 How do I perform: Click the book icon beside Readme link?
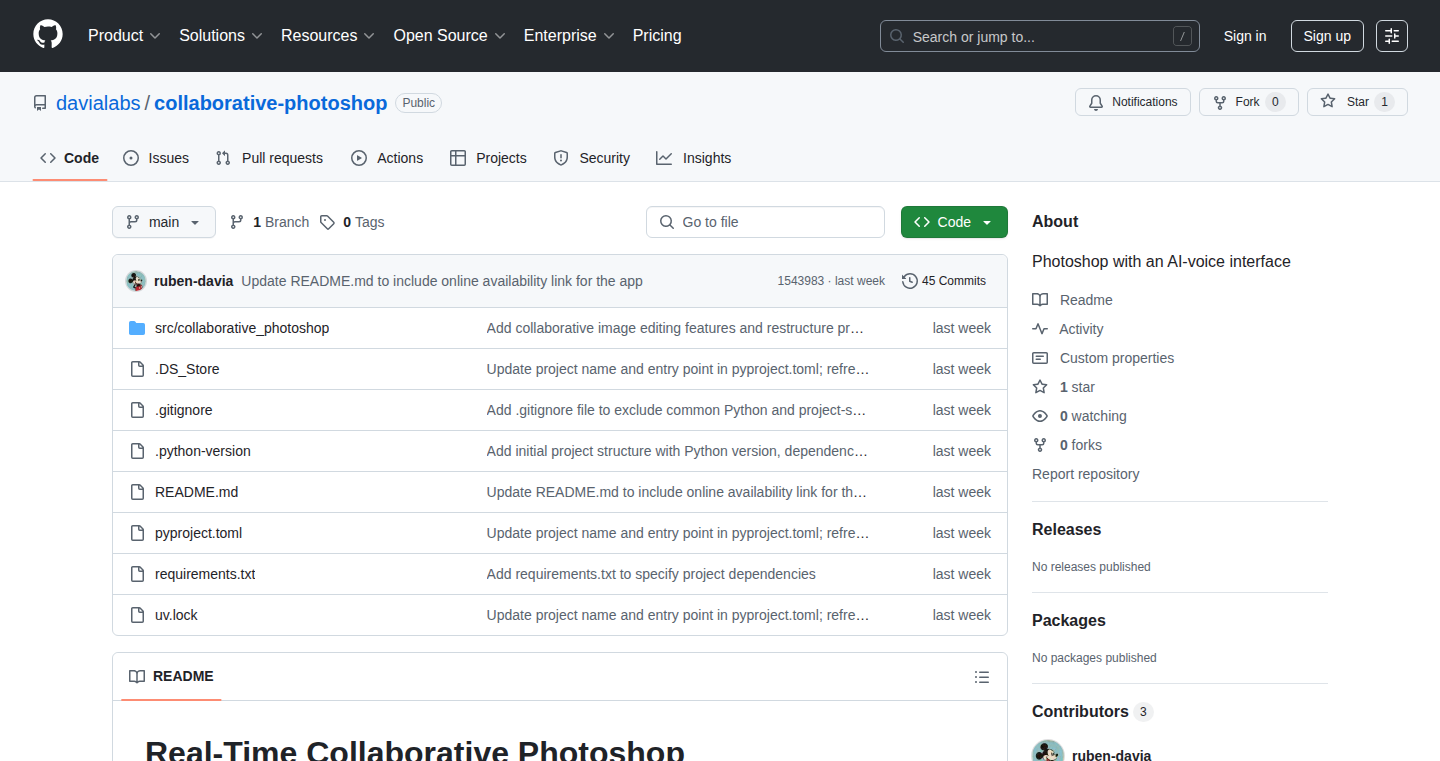tap(1040, 300)
